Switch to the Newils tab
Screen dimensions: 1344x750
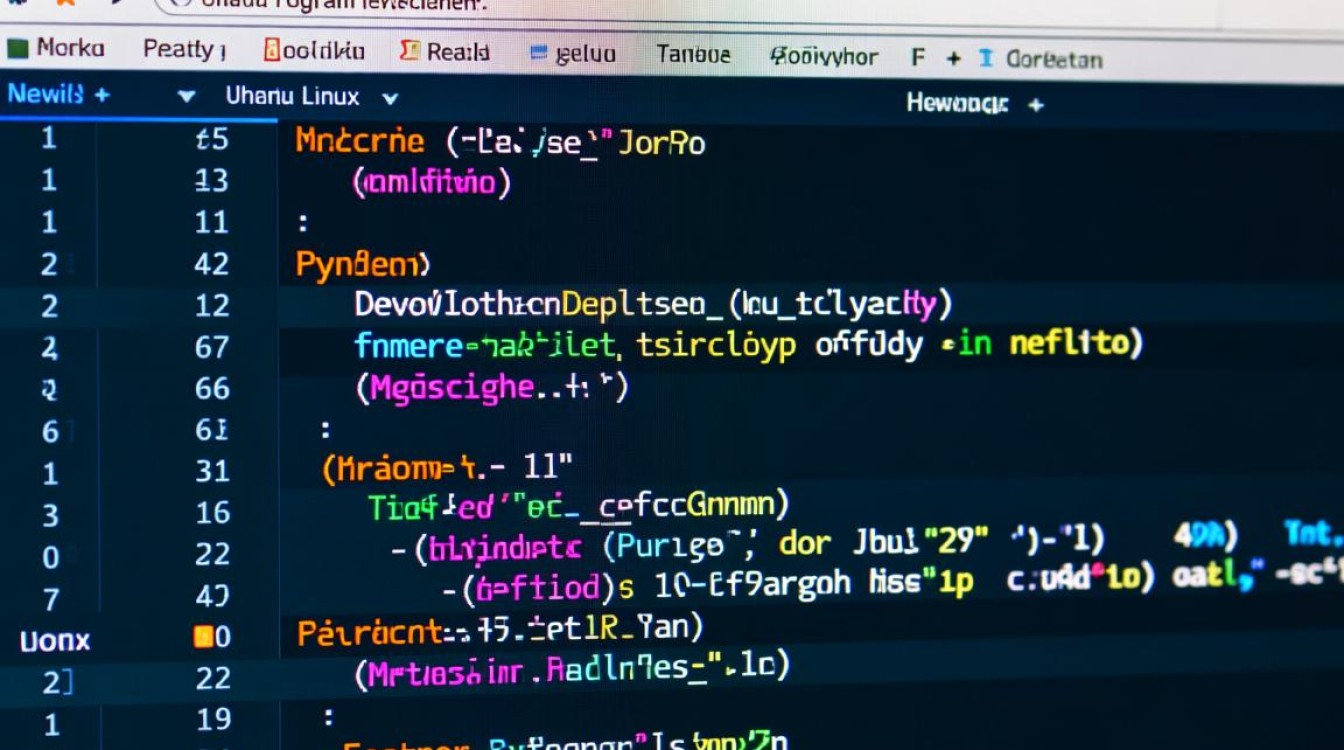45,95
